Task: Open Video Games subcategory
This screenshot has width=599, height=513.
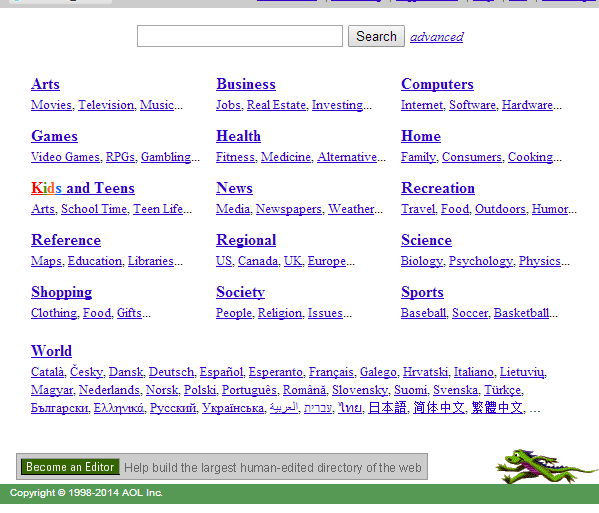Action: click(x=65, y=157)
